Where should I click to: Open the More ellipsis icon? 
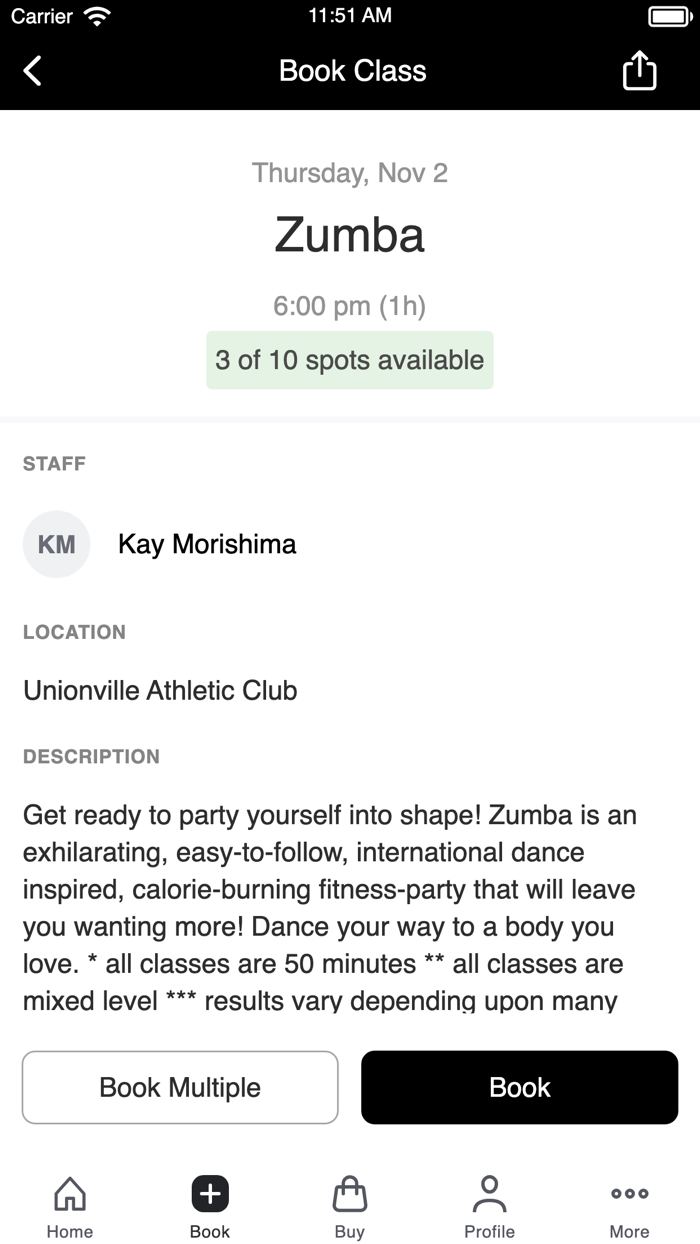[x=629, y=1193]
